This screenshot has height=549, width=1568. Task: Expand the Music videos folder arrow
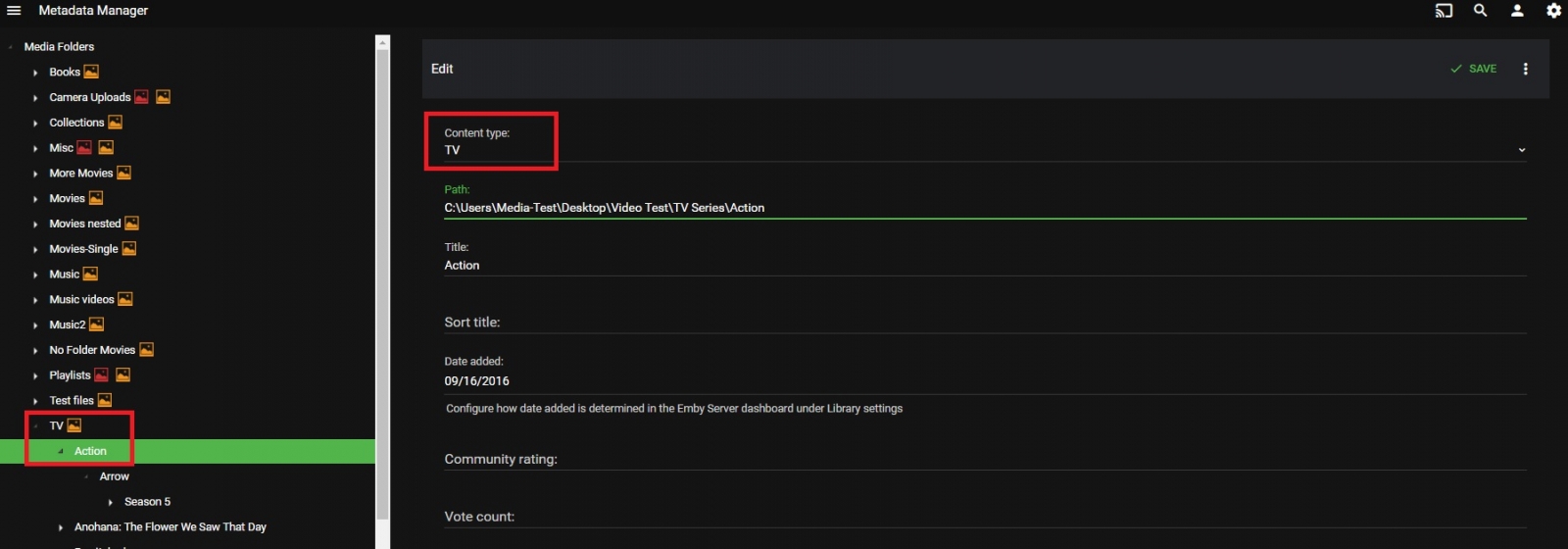pos(35,300)
